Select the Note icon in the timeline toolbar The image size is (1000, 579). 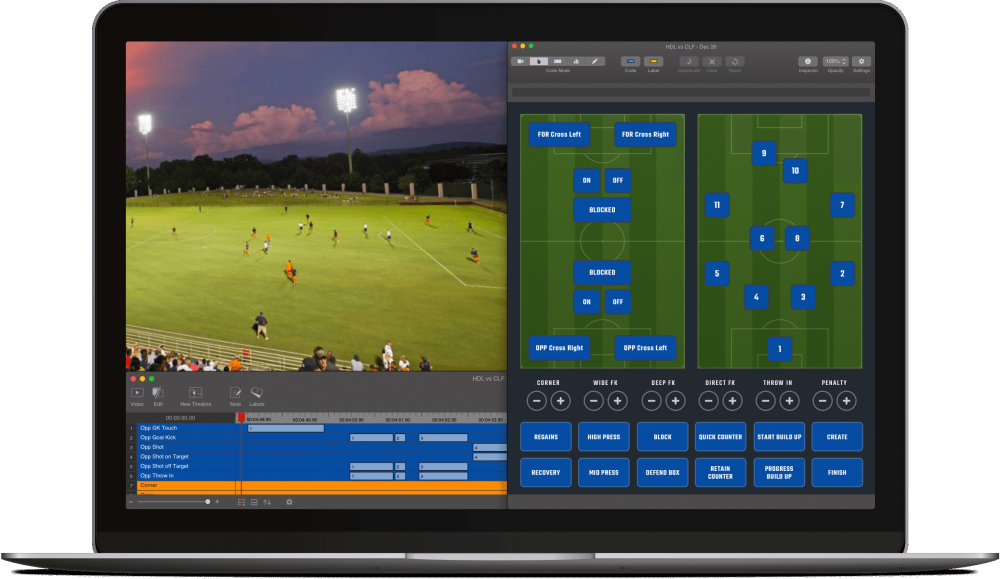236,393
